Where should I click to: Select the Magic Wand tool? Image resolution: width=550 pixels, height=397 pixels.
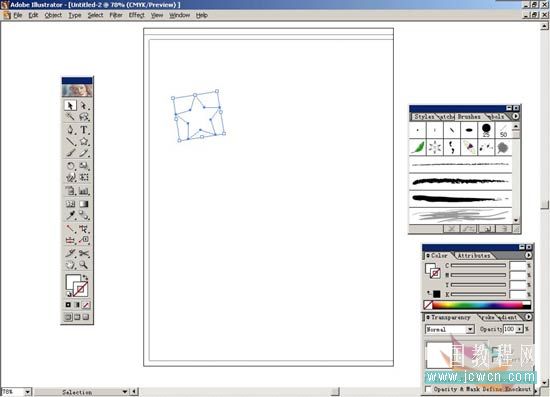tap(70, 117)
